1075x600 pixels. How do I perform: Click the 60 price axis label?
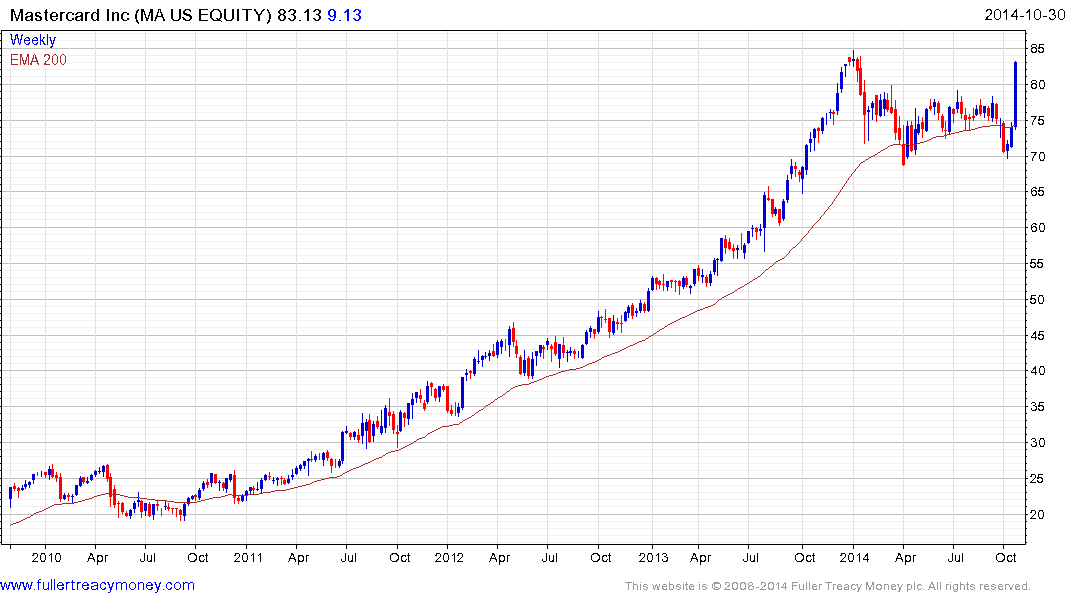tap(1037, 228)
